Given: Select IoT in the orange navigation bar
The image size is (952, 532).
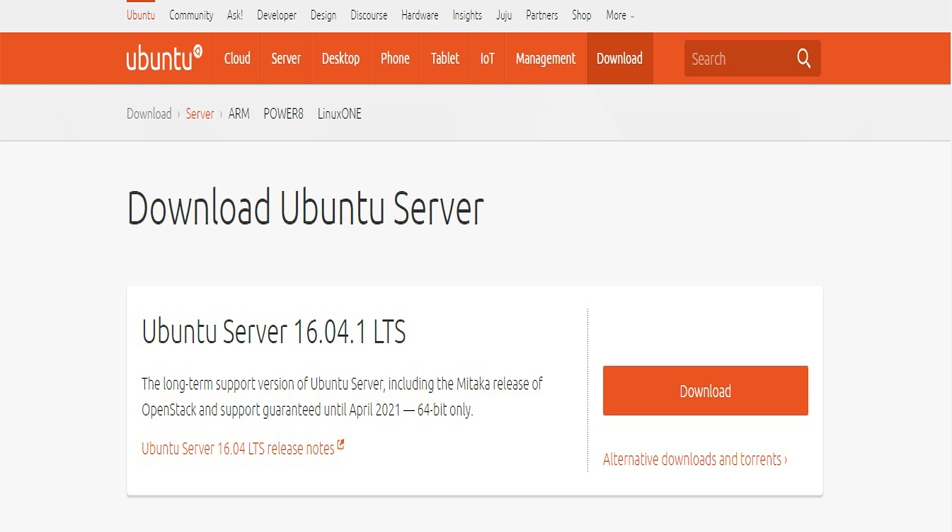Looking at the screenshot, I should (x=487, y=59).
